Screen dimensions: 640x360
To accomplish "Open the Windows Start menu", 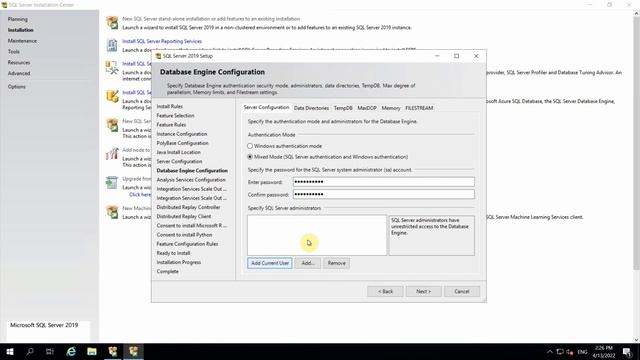I will (10, 351).
